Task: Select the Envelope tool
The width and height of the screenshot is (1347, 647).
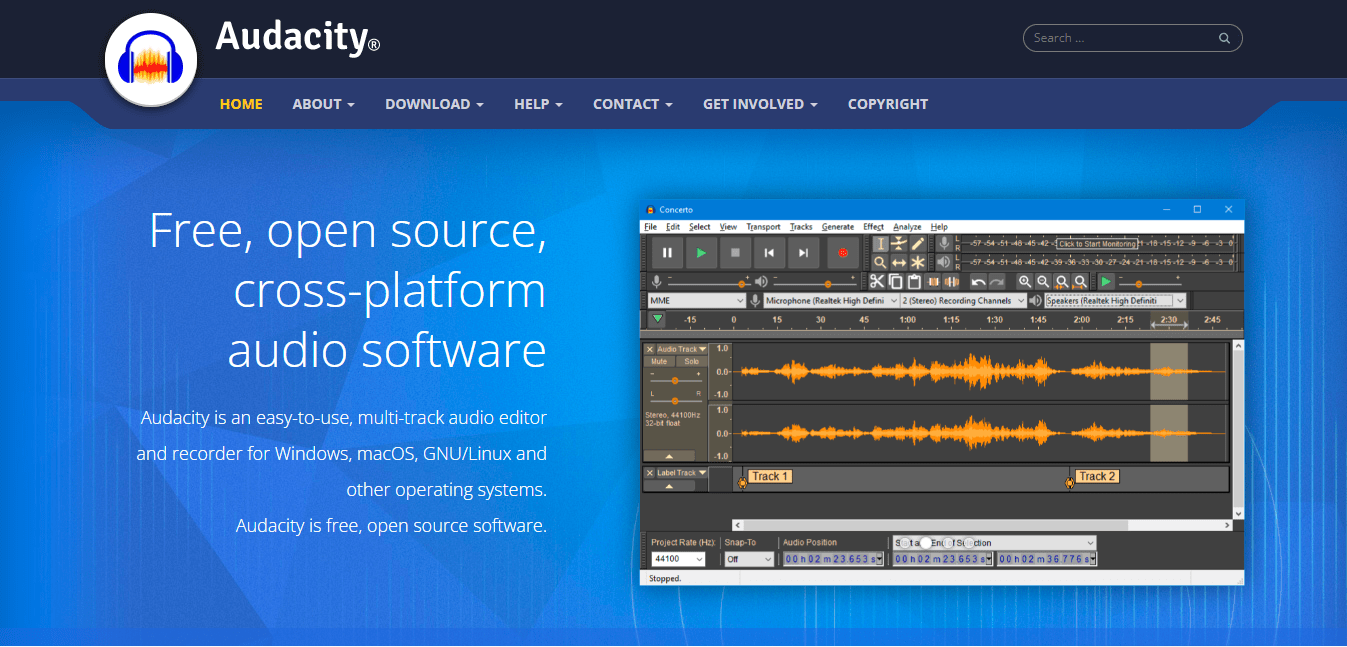Action: [x=899, y=243]
